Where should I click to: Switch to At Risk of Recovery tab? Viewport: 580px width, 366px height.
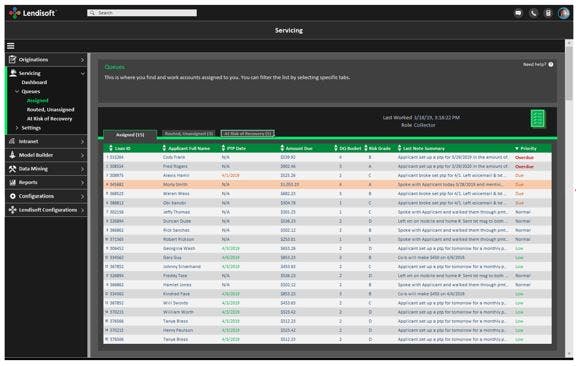247,134
